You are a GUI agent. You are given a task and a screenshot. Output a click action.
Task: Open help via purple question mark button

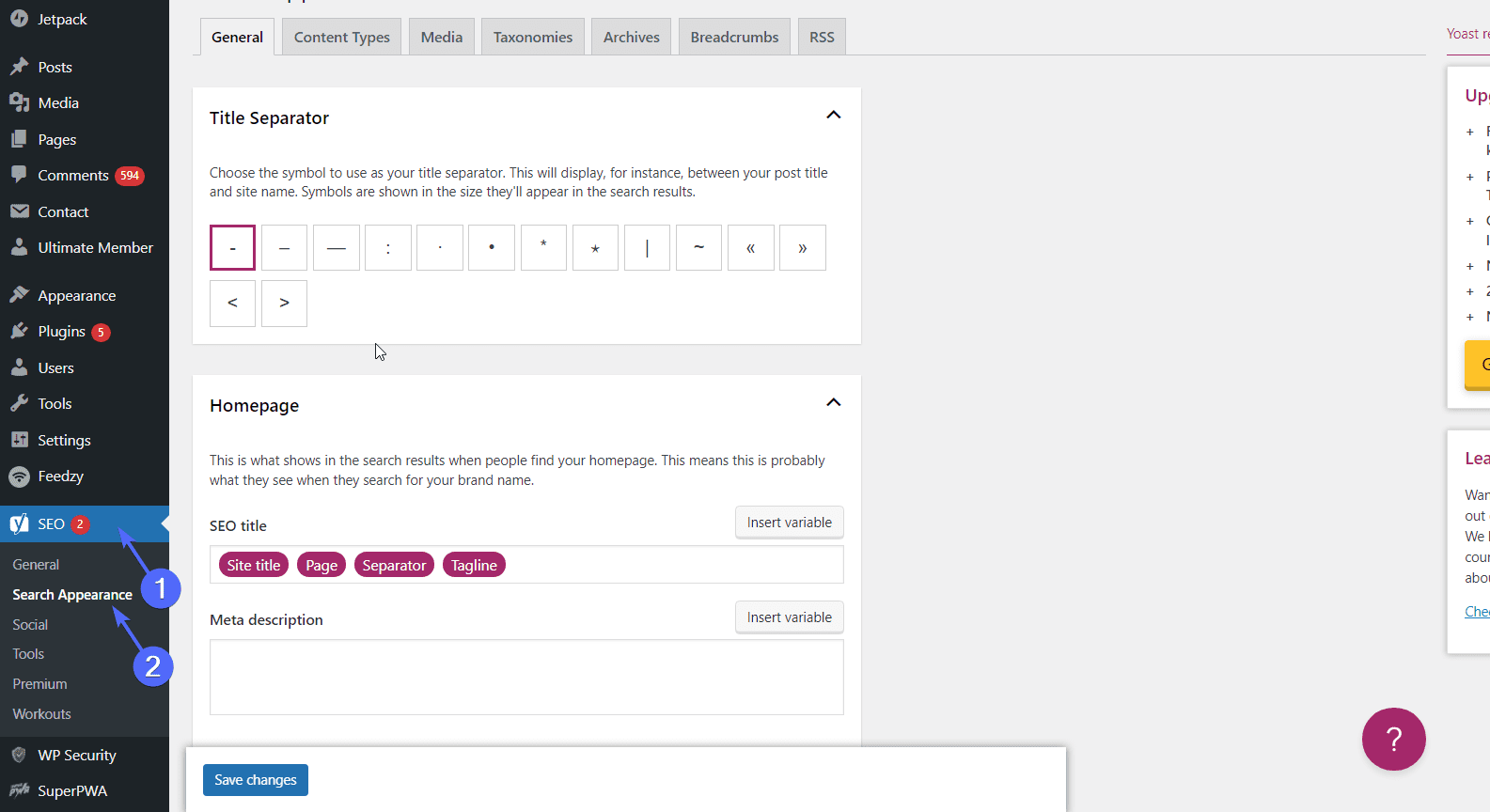tap(1394, 739)
